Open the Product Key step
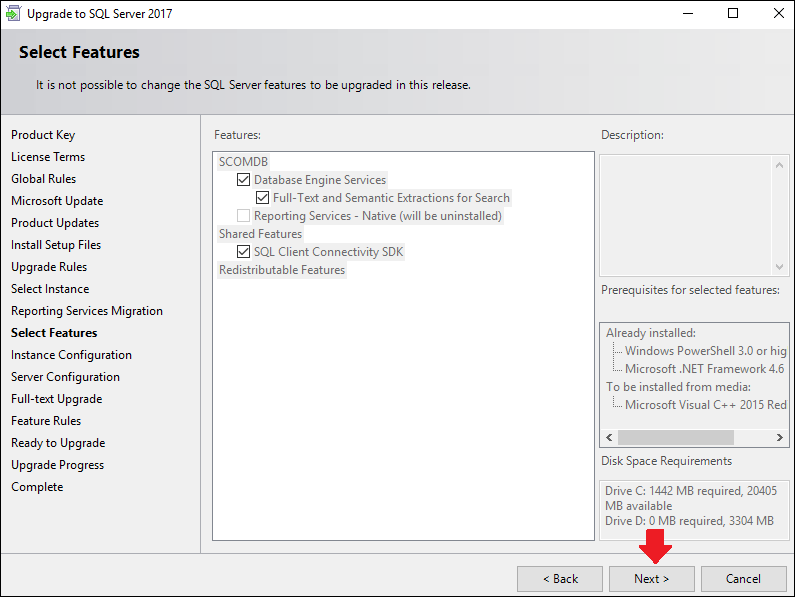Screen dimensions: 795x597 point(43,135)
